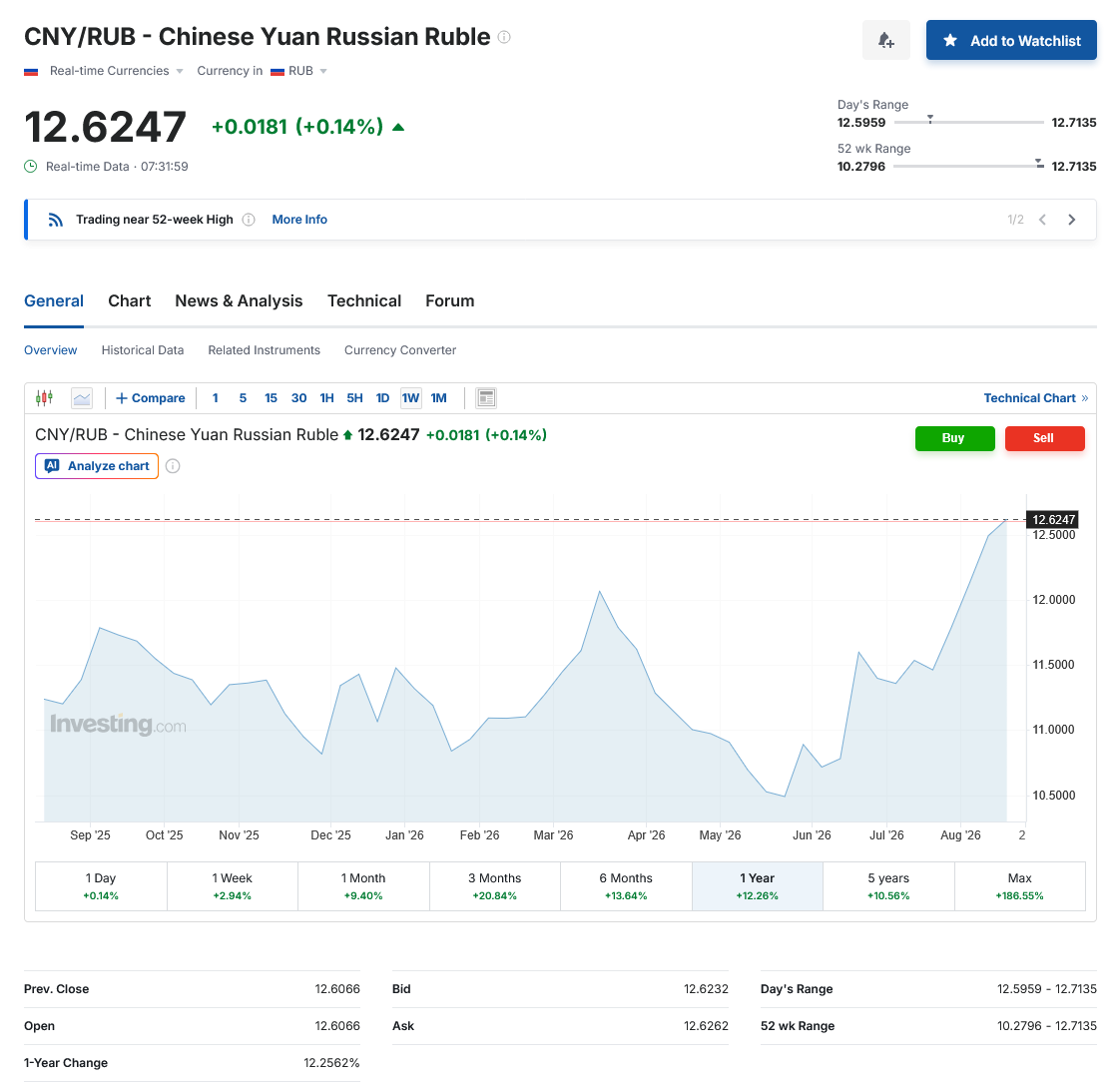Viewport: 1120px width, 1088px height.
Task: Go to next banner message arrow
Action: (x=1071, y=220)
